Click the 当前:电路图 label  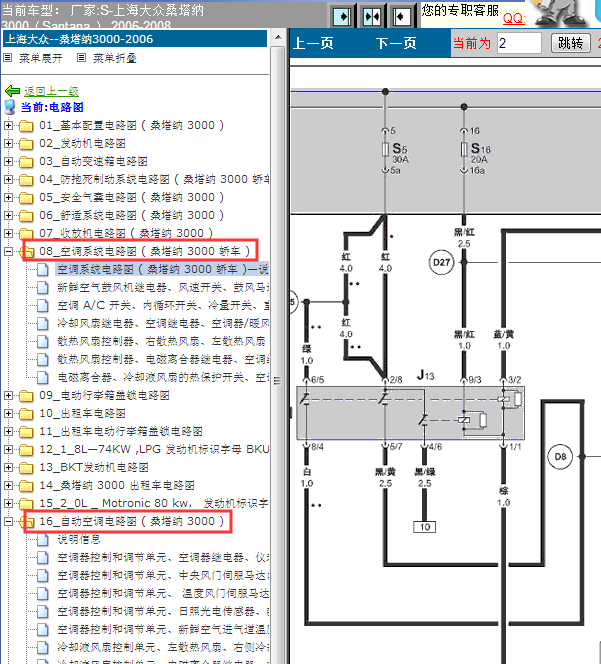coord(52,107)
